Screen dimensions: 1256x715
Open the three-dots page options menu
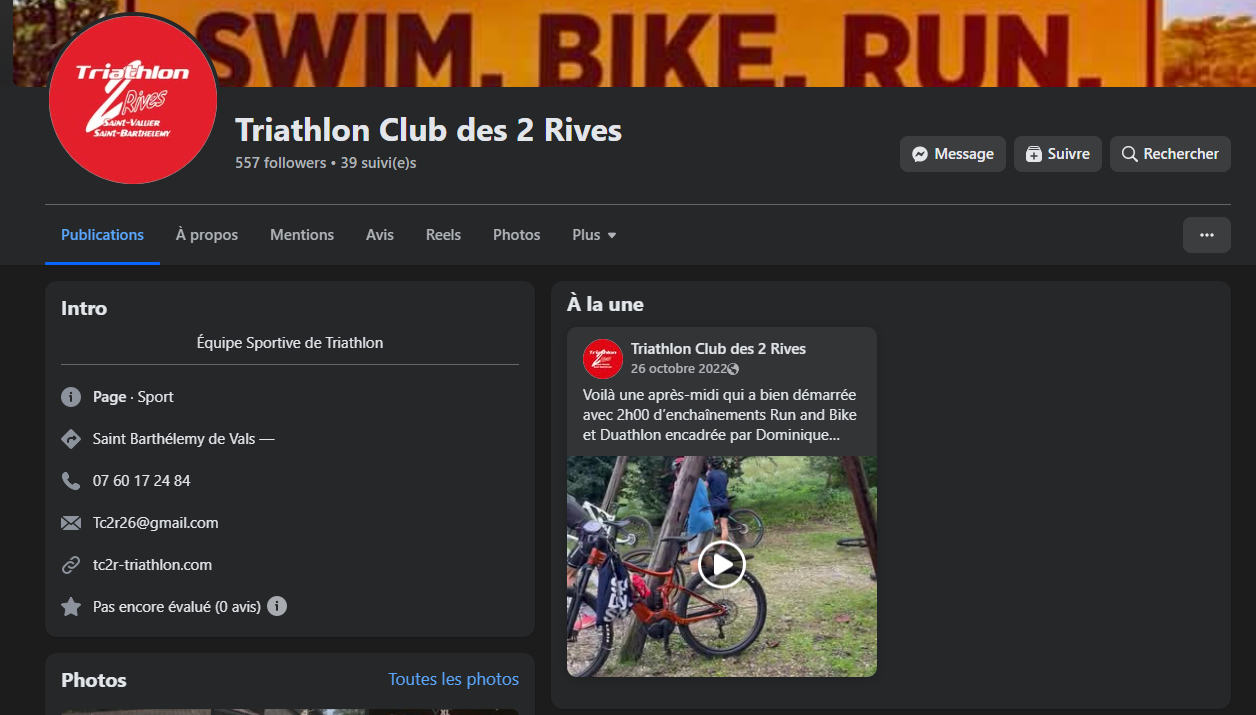[x=1207, y=235]
